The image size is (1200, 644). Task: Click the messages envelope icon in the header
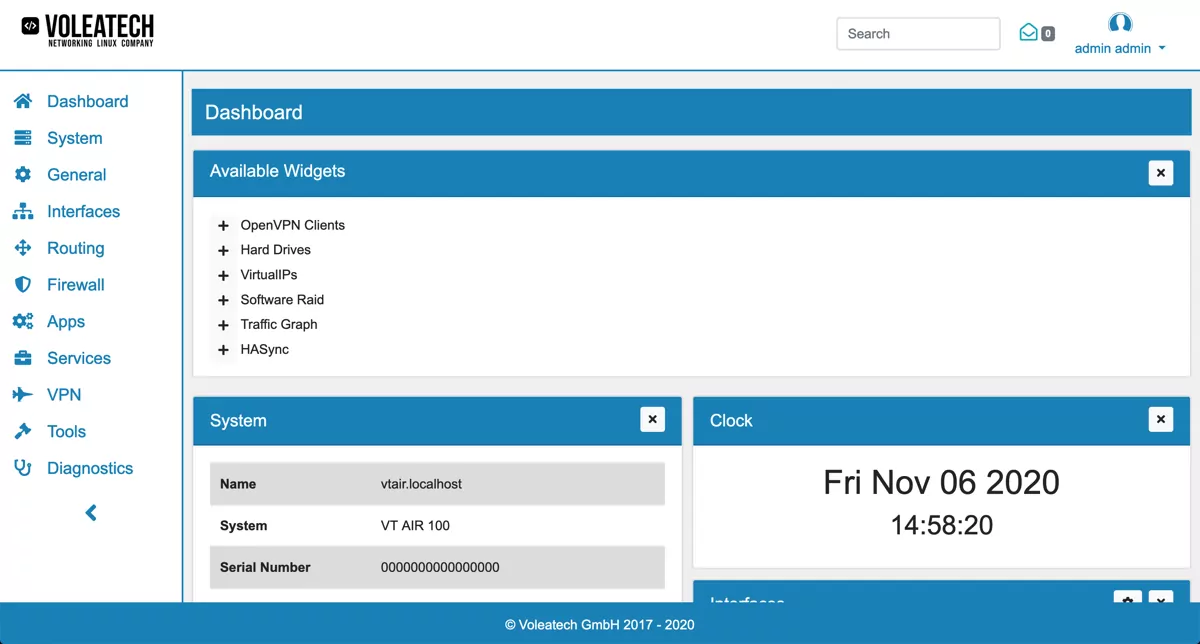click(x=1029, y=32)
